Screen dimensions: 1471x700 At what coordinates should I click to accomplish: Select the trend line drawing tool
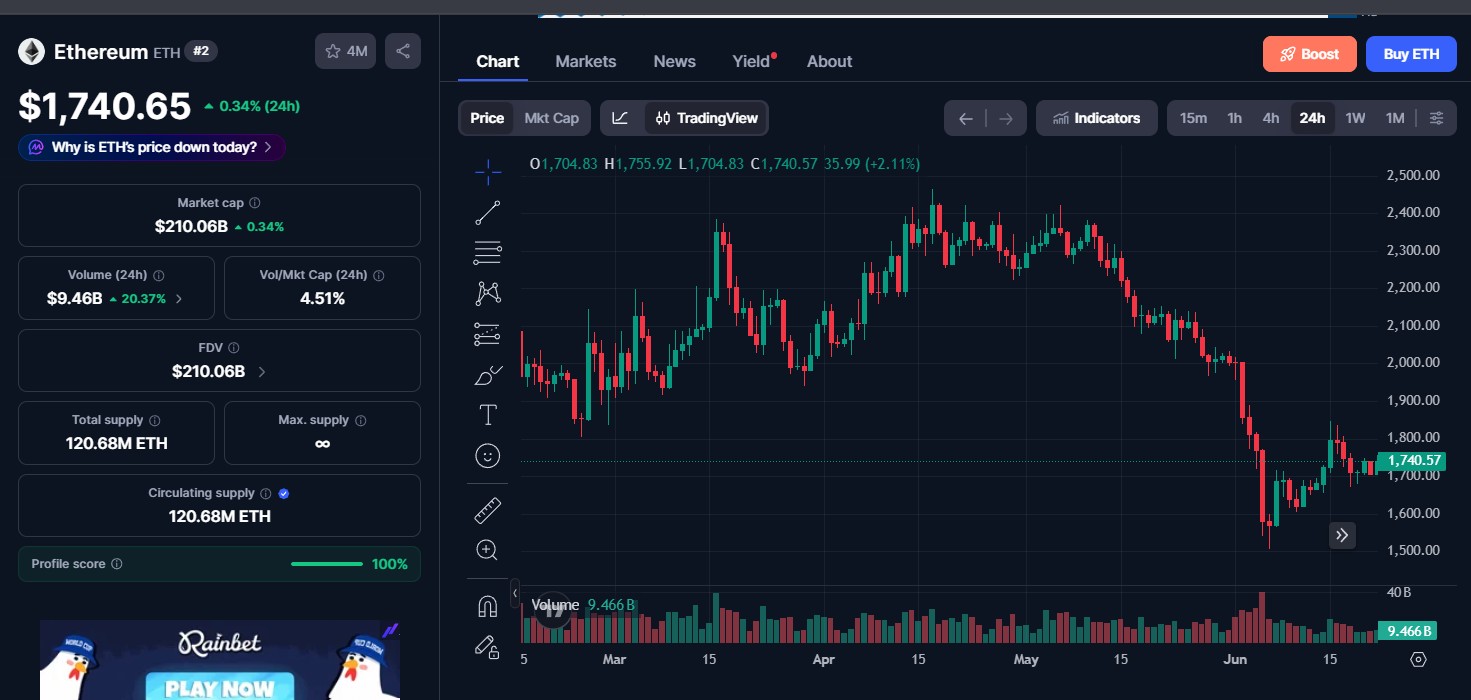pyautogui.click(x=488, y=212)
